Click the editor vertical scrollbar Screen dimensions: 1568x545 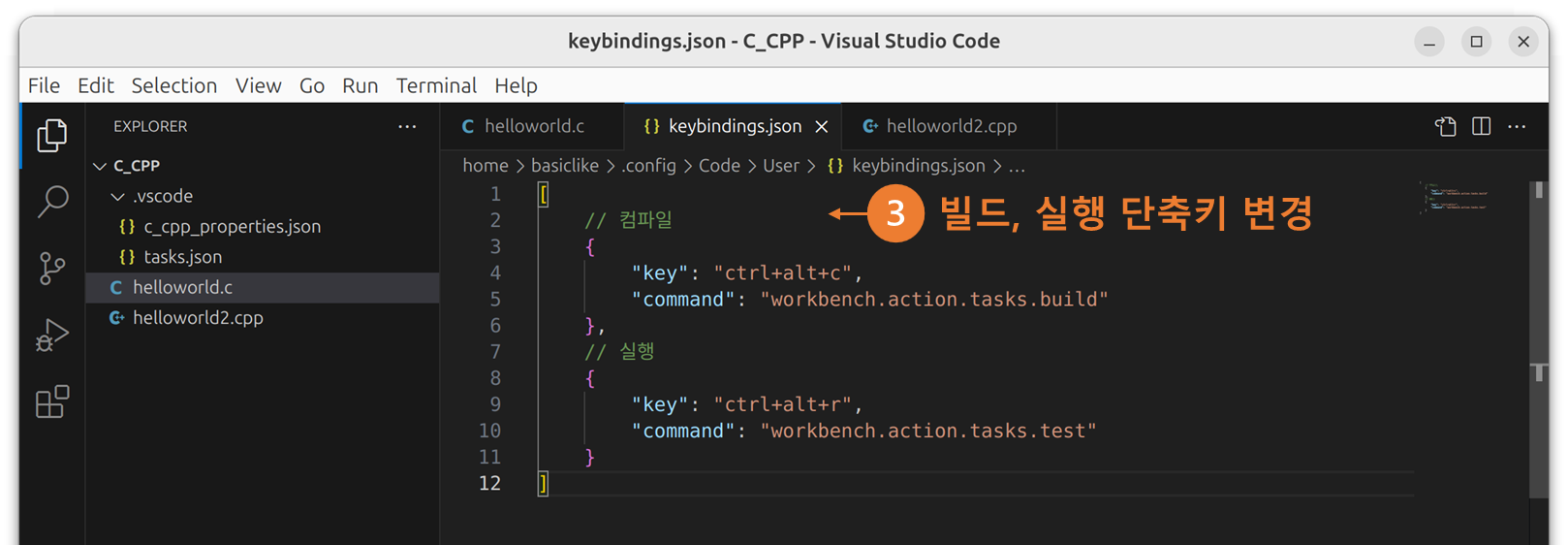coord(1538,339)
